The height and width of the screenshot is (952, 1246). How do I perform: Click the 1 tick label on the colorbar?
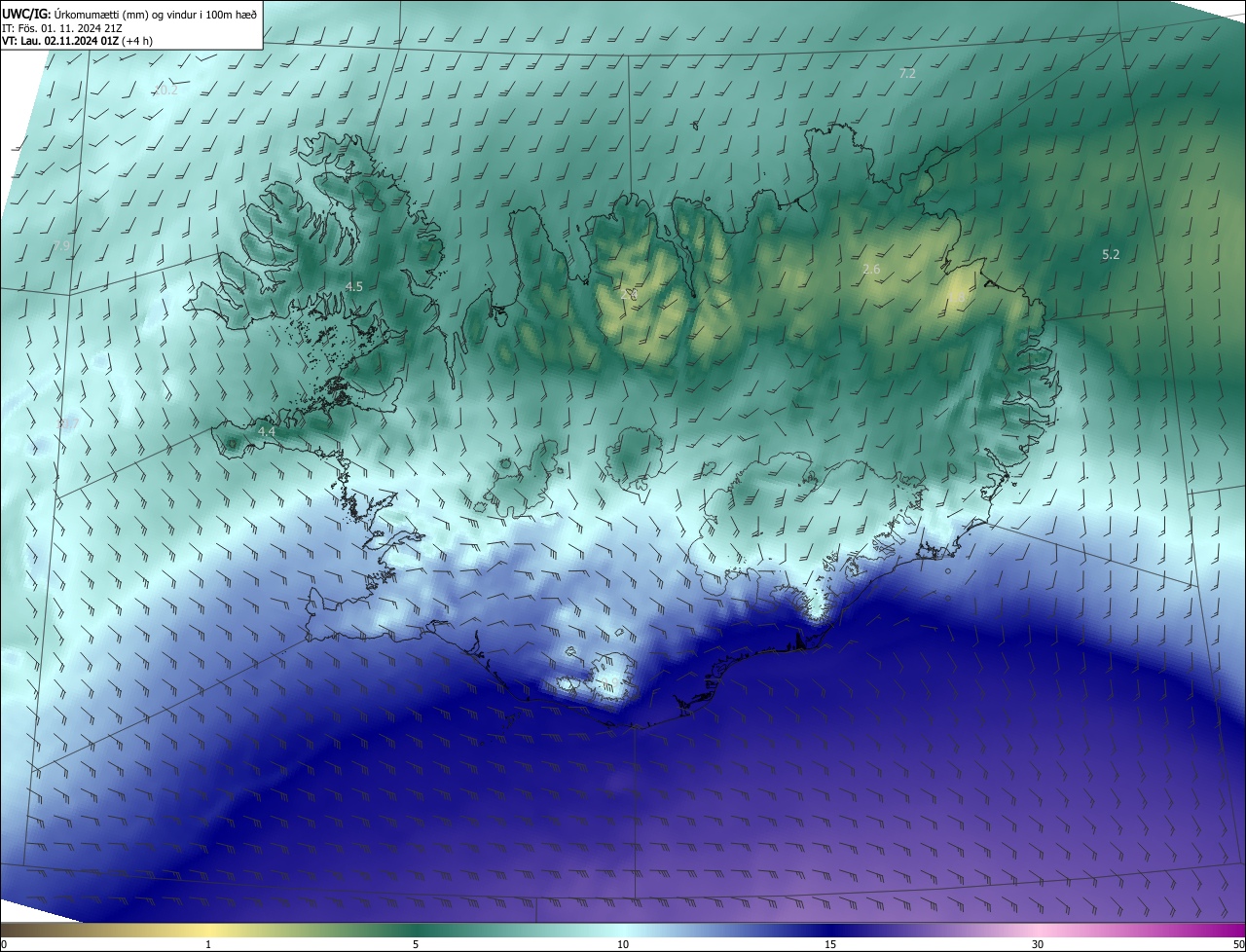click(208, 944)
